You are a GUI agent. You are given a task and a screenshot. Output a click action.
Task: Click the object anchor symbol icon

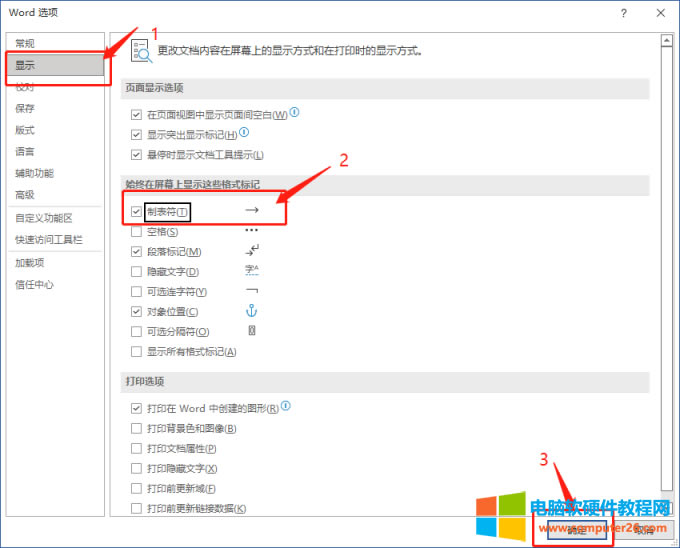tap(252, 310)
